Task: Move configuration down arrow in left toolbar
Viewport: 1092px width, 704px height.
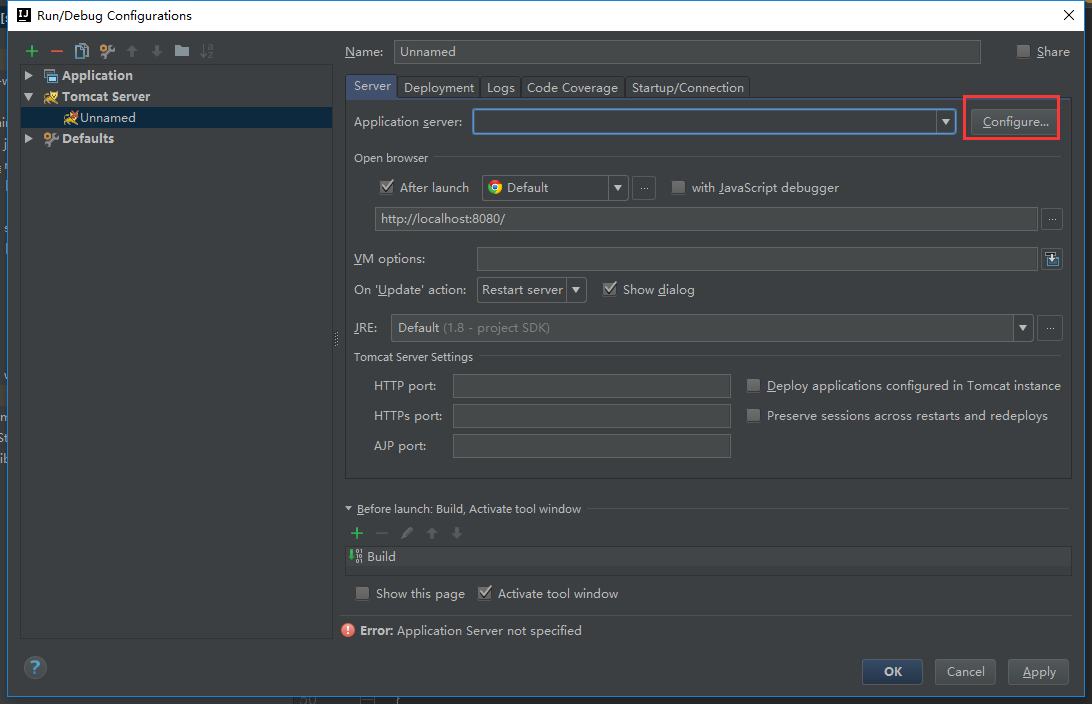Action: [x=157, y=51]
